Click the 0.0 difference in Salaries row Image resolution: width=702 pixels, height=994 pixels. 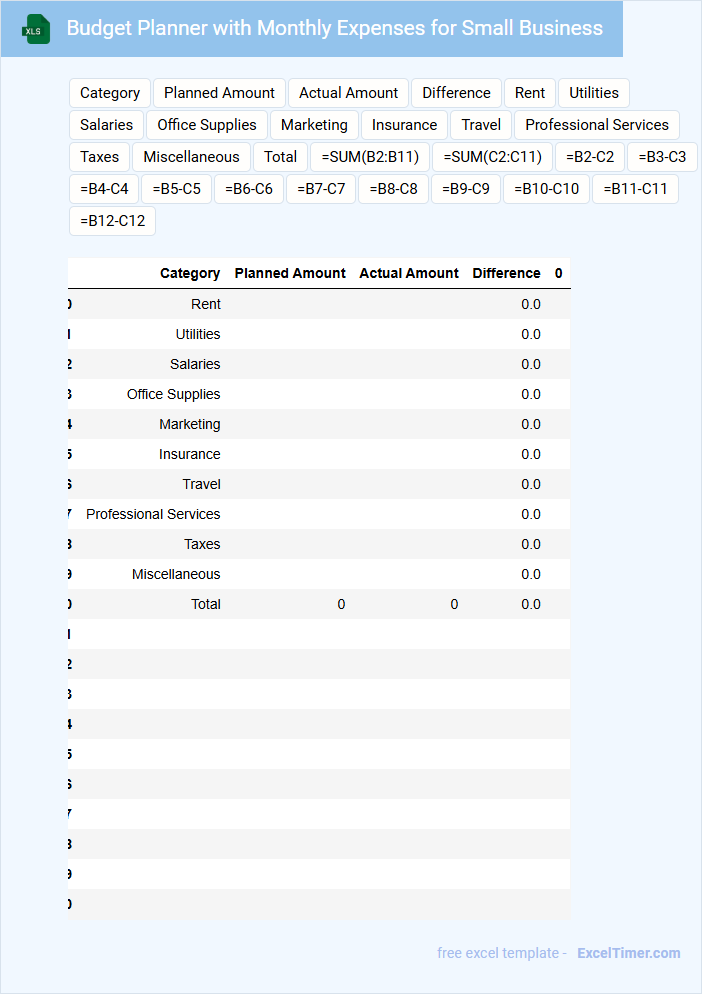[x=531, y=364]
